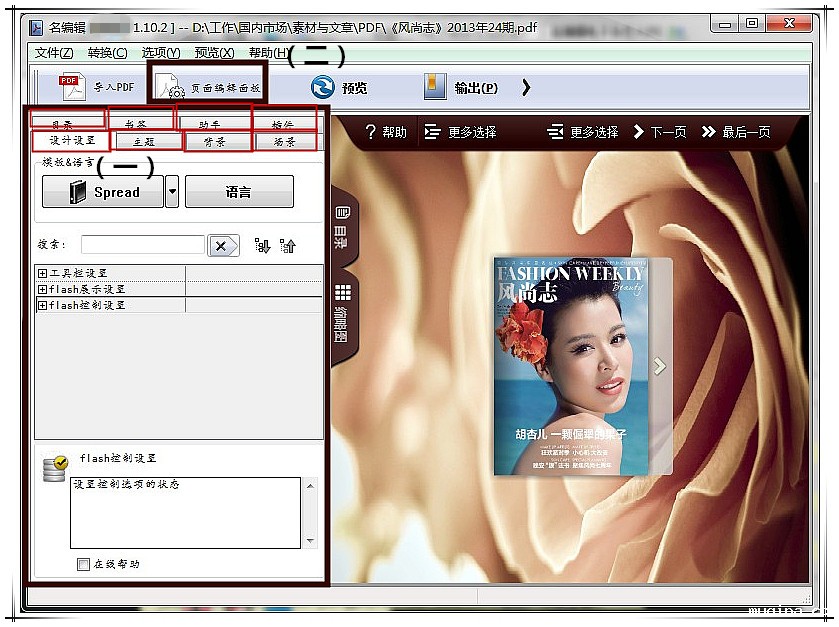Expand the flash展示设置 tree node
The image size is (839, 627).
(x=42, y=289)
